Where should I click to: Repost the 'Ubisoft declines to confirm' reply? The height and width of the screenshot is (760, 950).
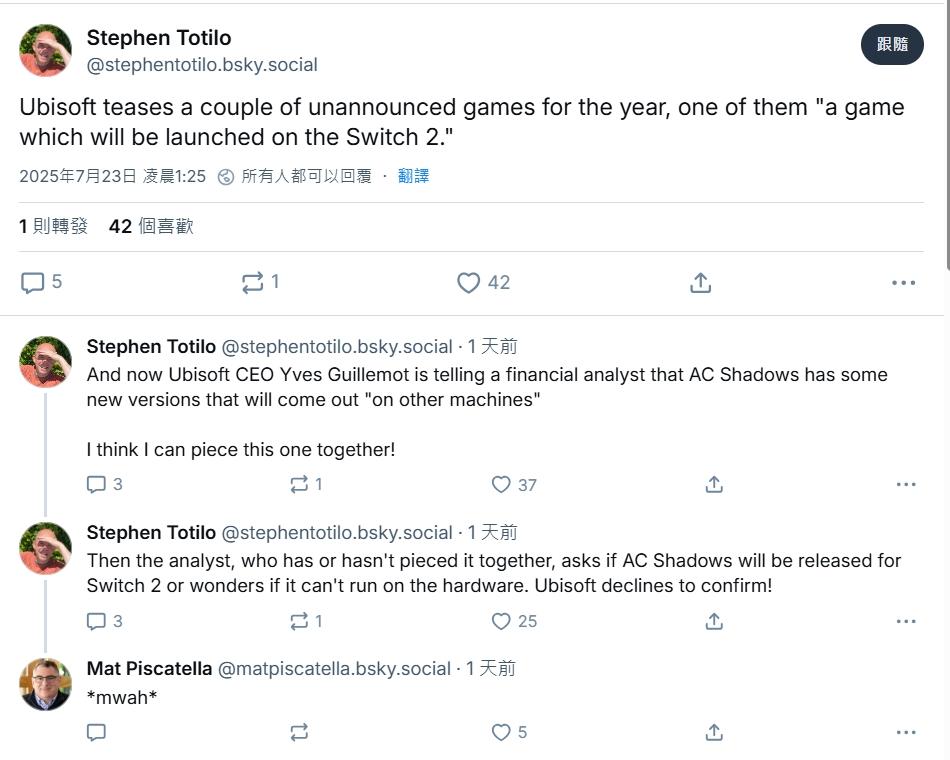299,621
